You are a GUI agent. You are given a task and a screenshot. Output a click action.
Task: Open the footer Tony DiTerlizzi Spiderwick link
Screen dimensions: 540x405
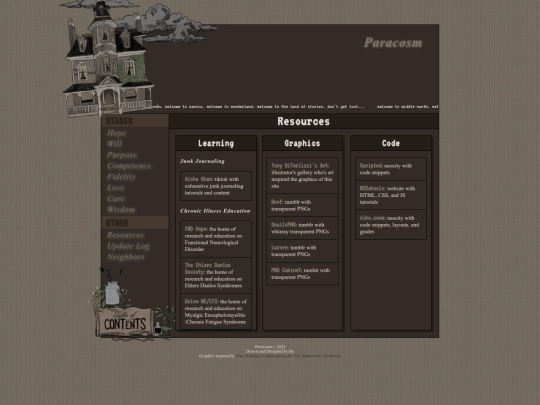click(288, 356)
